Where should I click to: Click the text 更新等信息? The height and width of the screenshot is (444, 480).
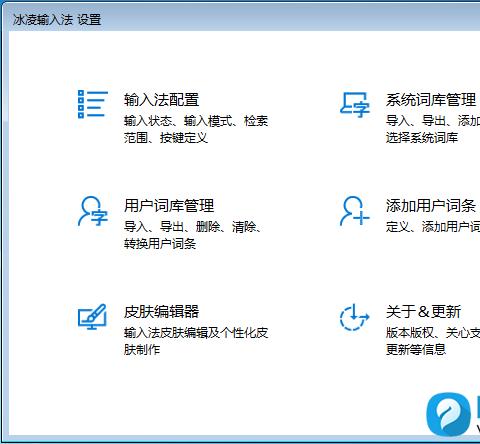(416, 349)
